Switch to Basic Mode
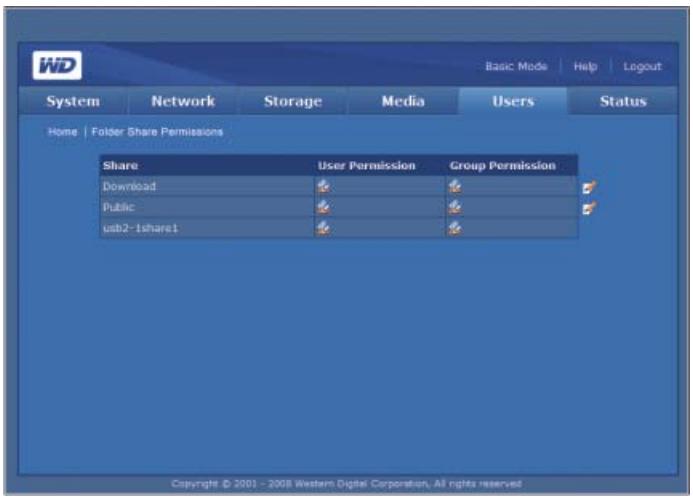 516,66
